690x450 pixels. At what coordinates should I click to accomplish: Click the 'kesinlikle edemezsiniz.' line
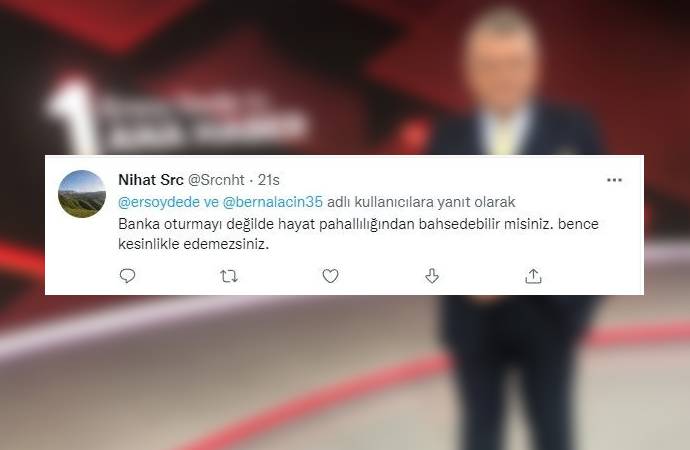tap(193, 244)
